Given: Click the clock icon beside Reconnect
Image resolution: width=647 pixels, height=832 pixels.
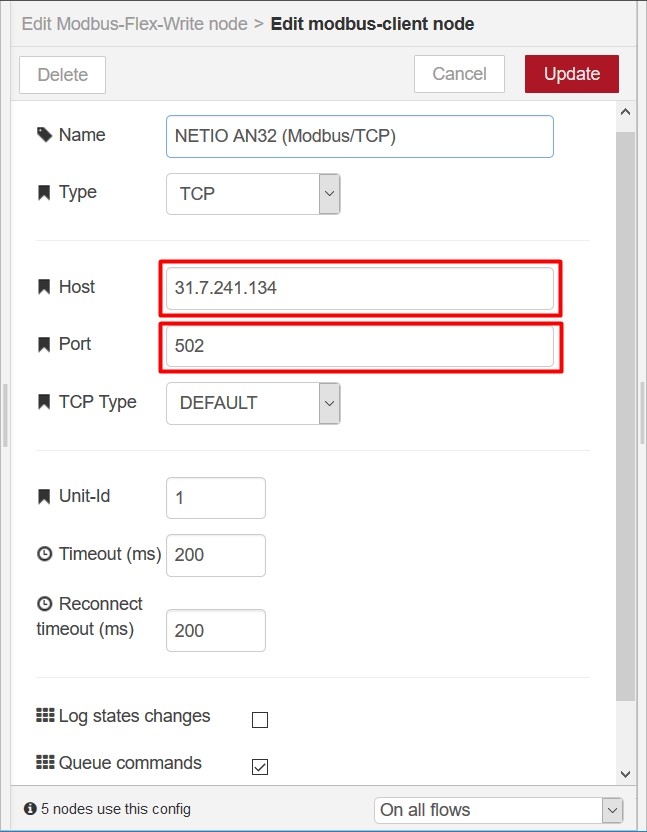Looking at the screenshot, I should point(45,604).
